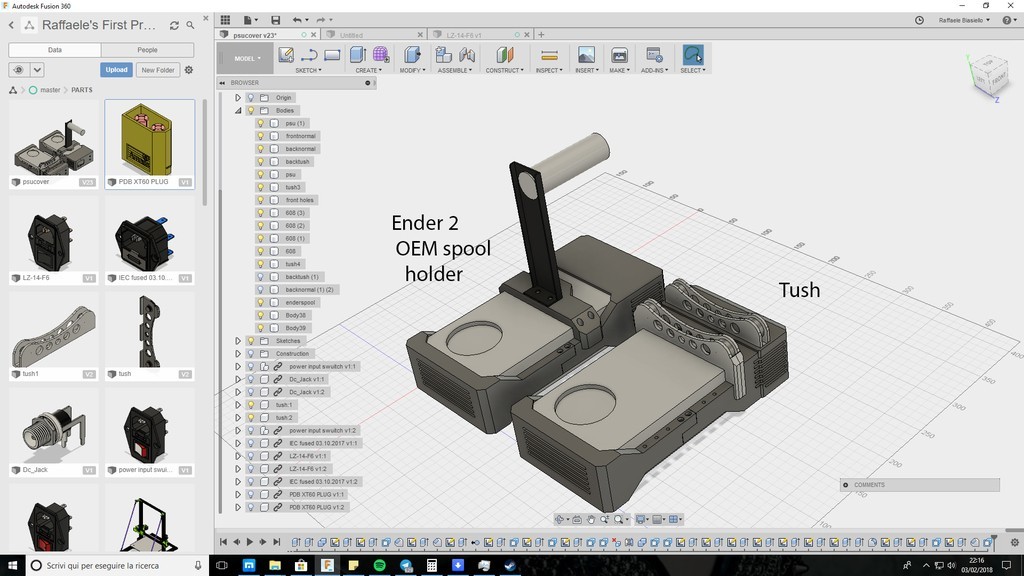Select the Joint icon in Assemble
This screenshot has height=576, width=1024.
tap(467, 55)
